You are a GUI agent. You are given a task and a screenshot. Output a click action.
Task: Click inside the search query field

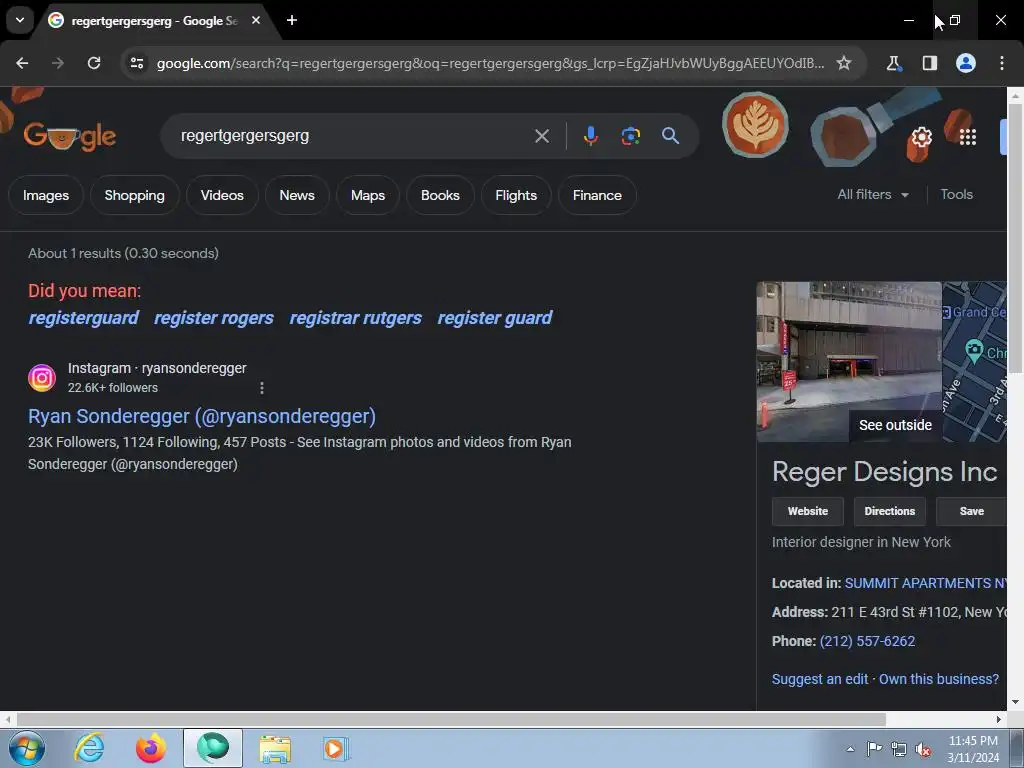coord(353,136)
